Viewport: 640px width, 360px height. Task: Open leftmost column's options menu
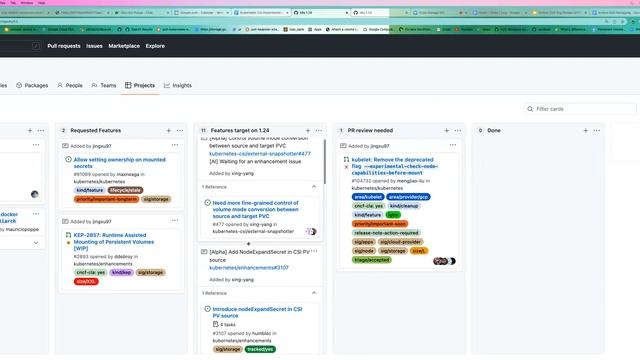(x=41, y=131)
